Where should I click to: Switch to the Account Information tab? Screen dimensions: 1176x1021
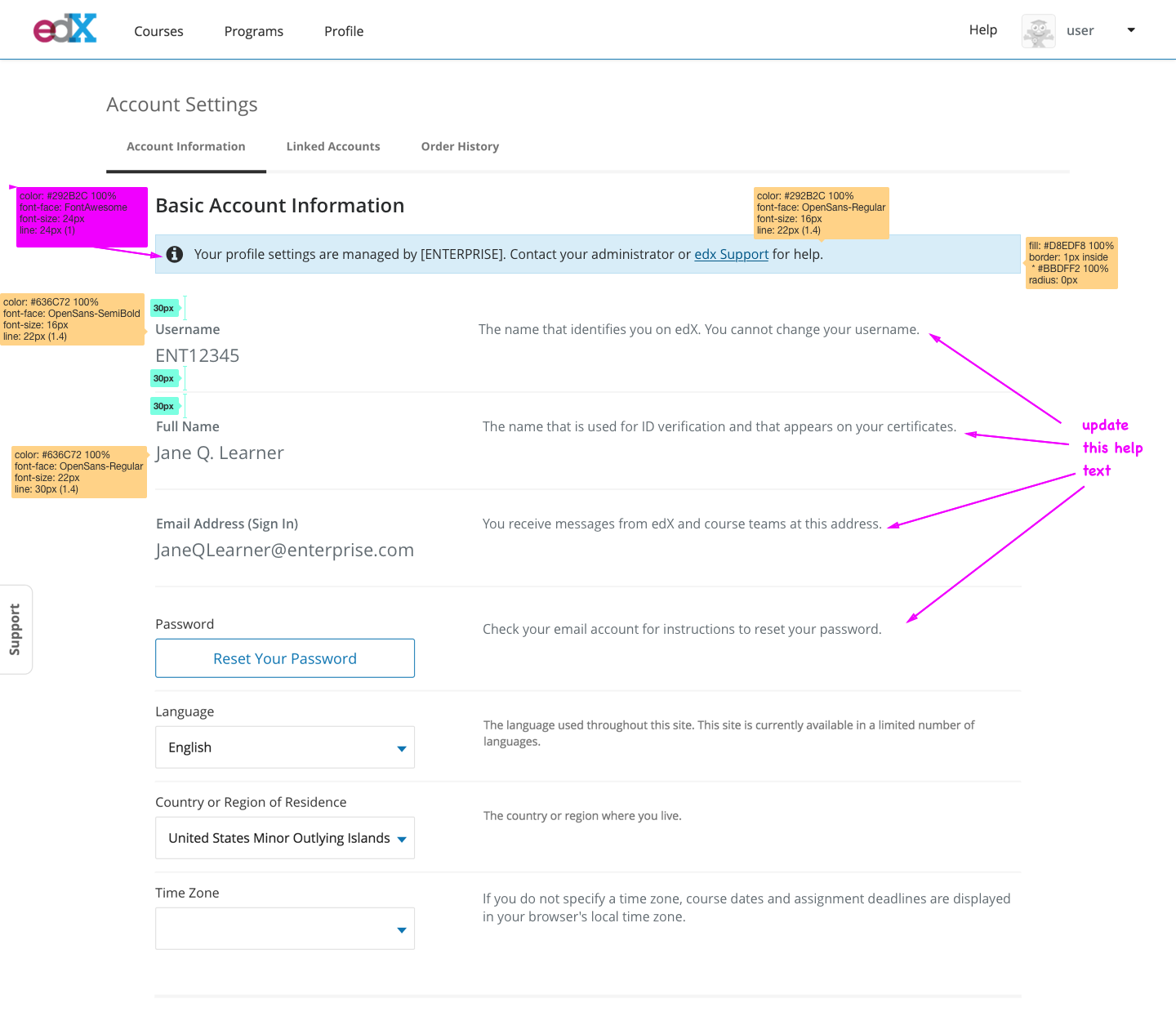186,147
